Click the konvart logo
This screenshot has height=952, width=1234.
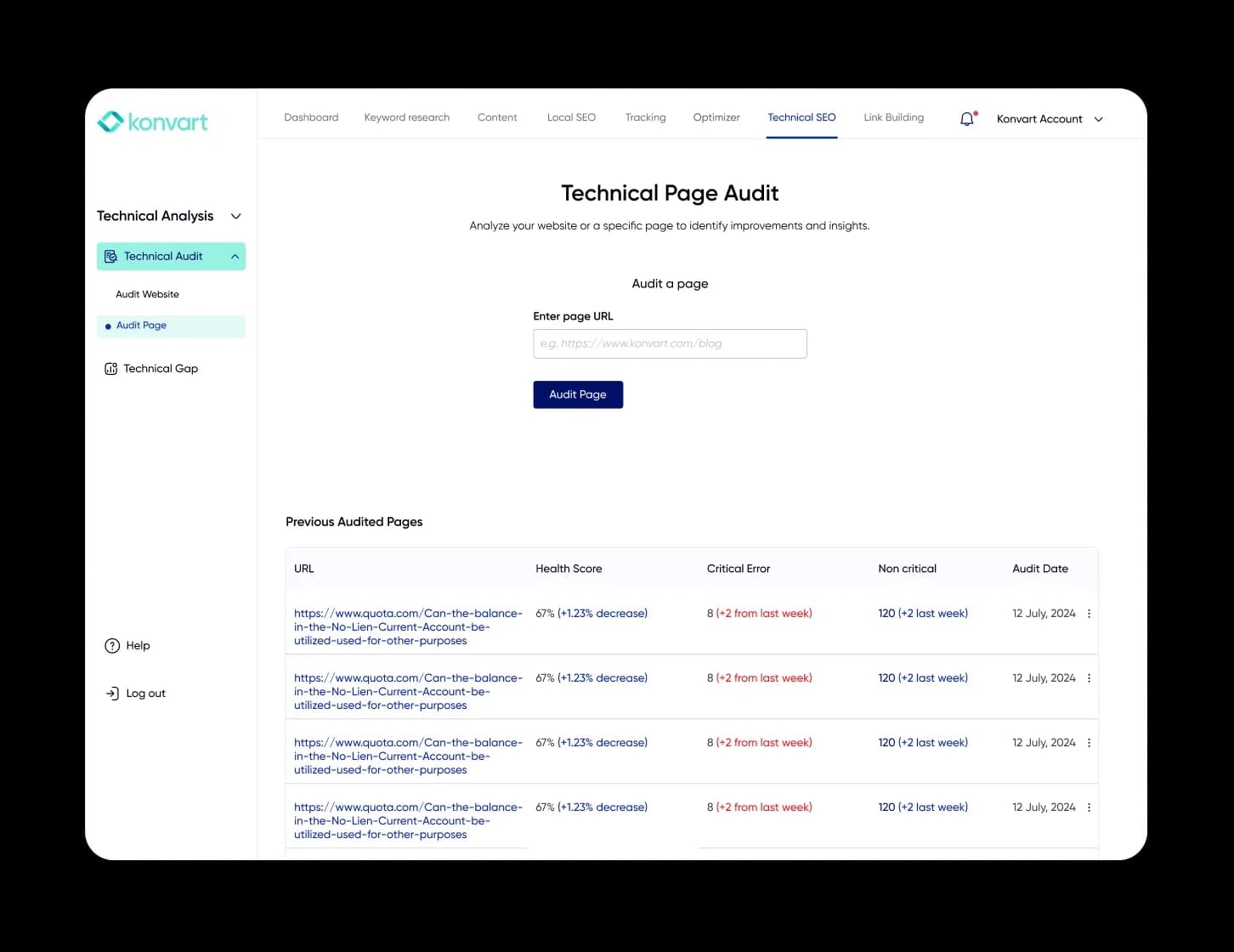point(153,122)
